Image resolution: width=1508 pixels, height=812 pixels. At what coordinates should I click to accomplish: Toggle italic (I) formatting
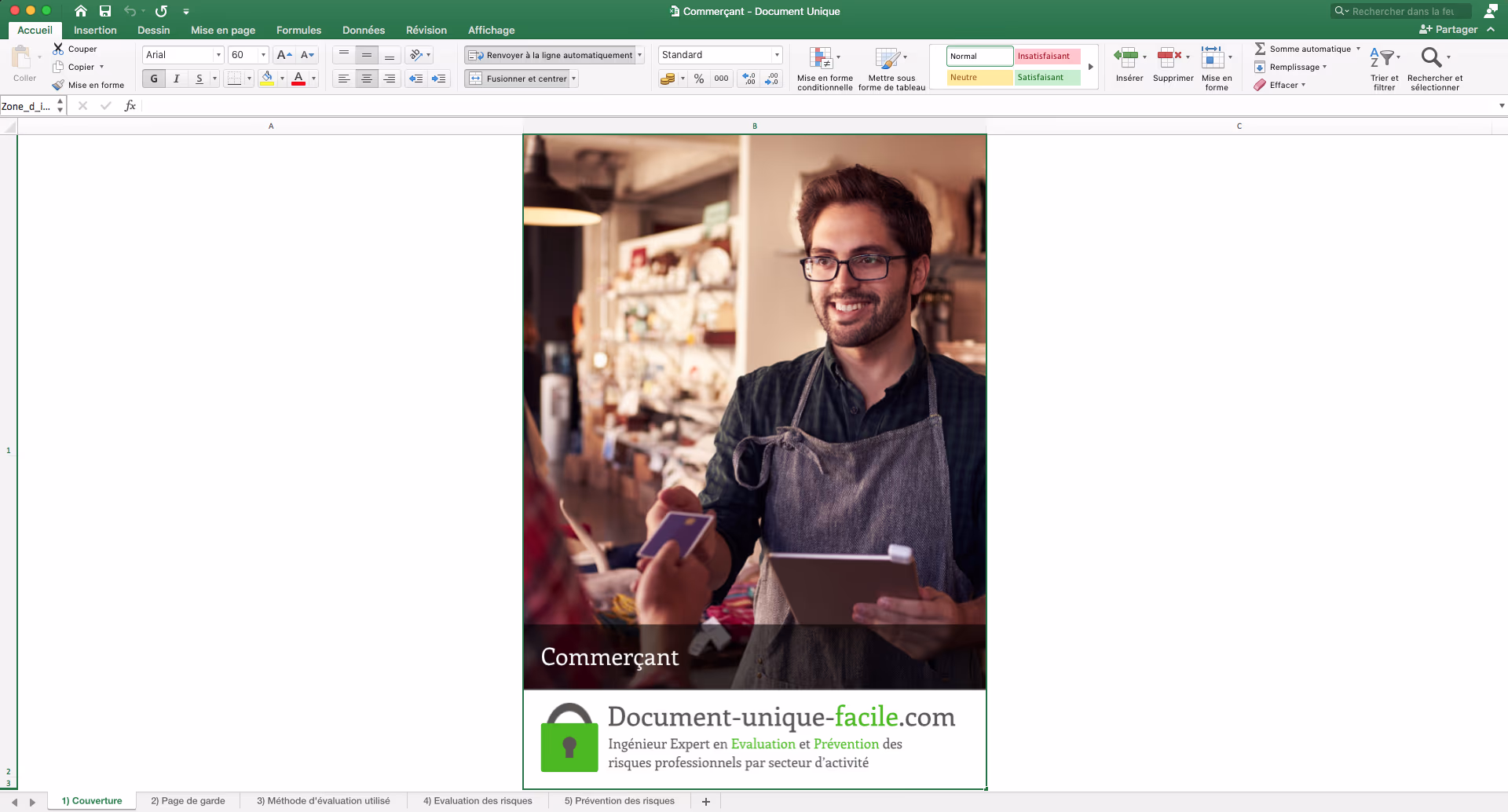tap(177, 79)
